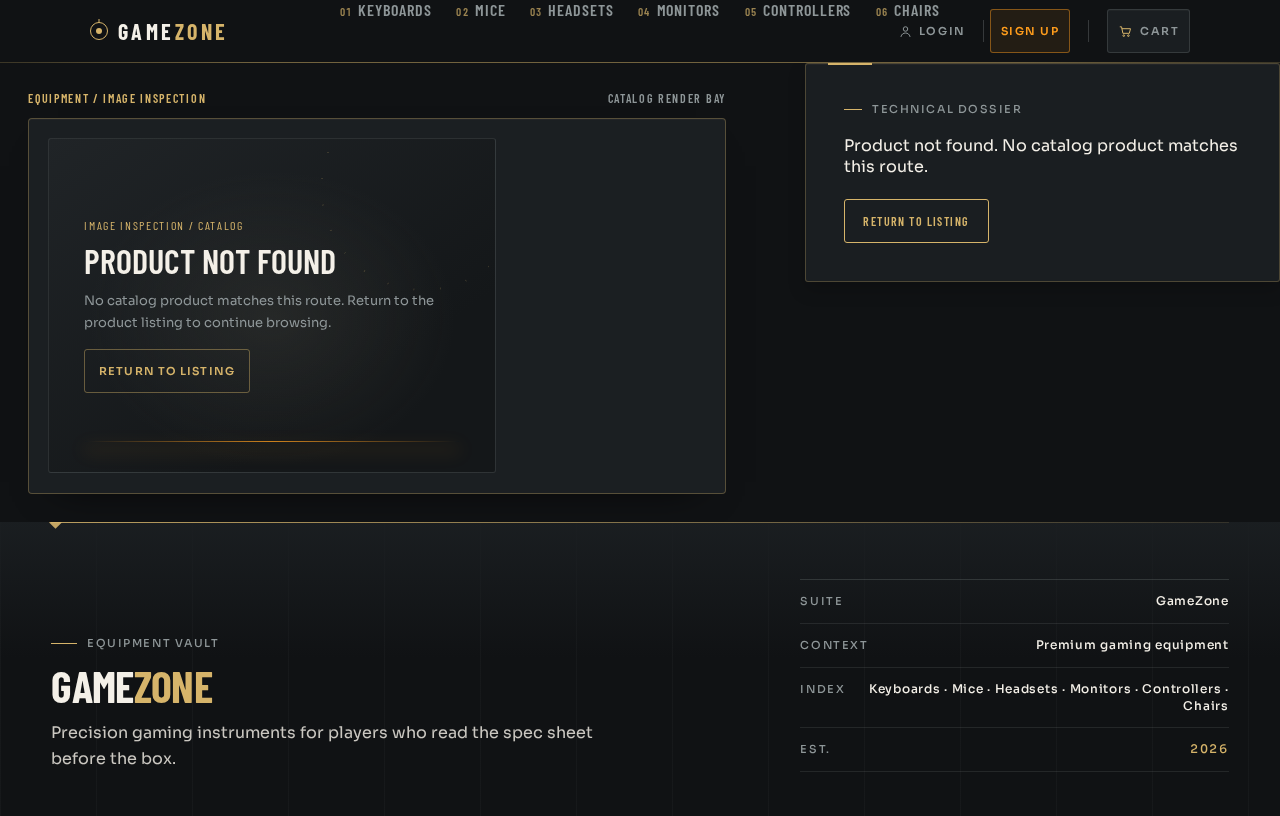Click the Suite row value GameZone
Image resolution: width=1280 pixels, height=816 pixels.
pyautogui.click(x=1192, y=601)
